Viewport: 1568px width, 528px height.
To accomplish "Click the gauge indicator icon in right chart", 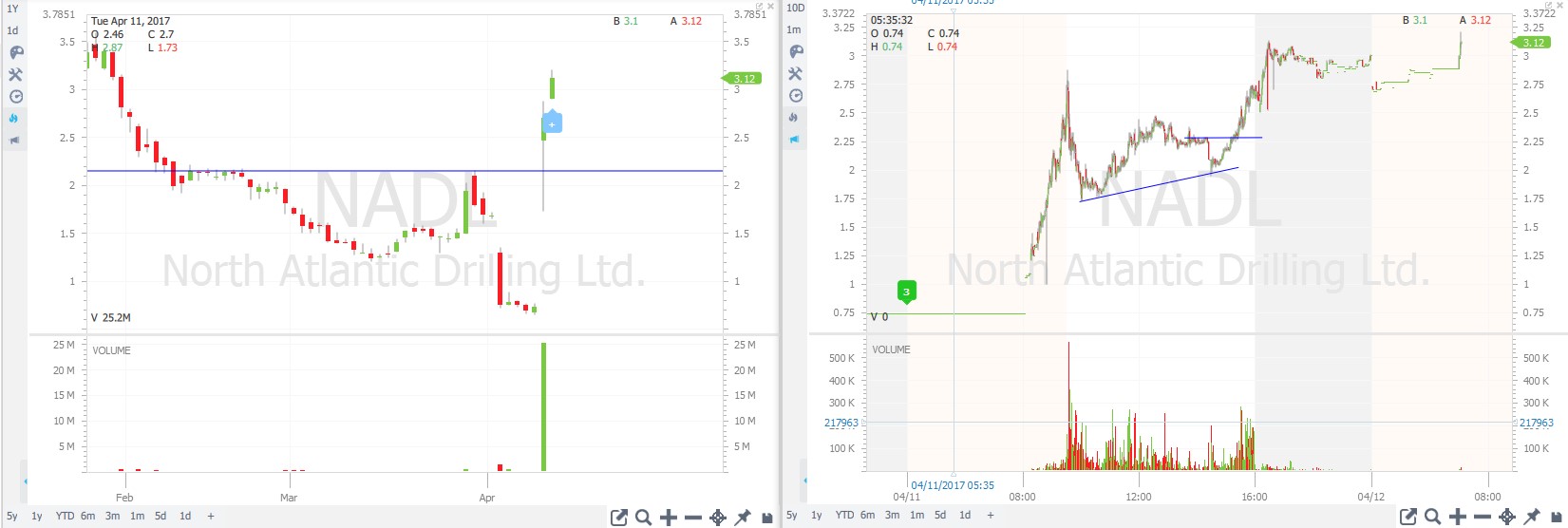I will [x=796, y=96].
